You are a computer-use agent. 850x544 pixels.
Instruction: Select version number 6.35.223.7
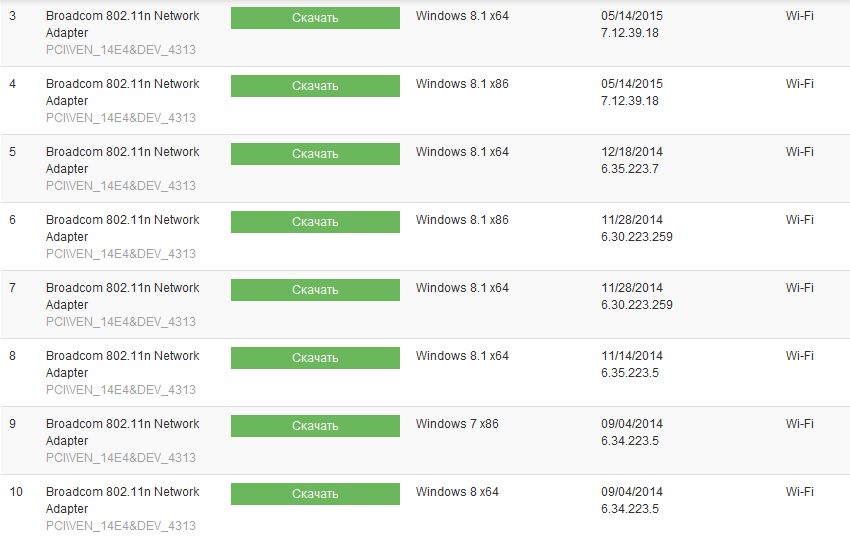pyautogui.click(x=629, y=169)
